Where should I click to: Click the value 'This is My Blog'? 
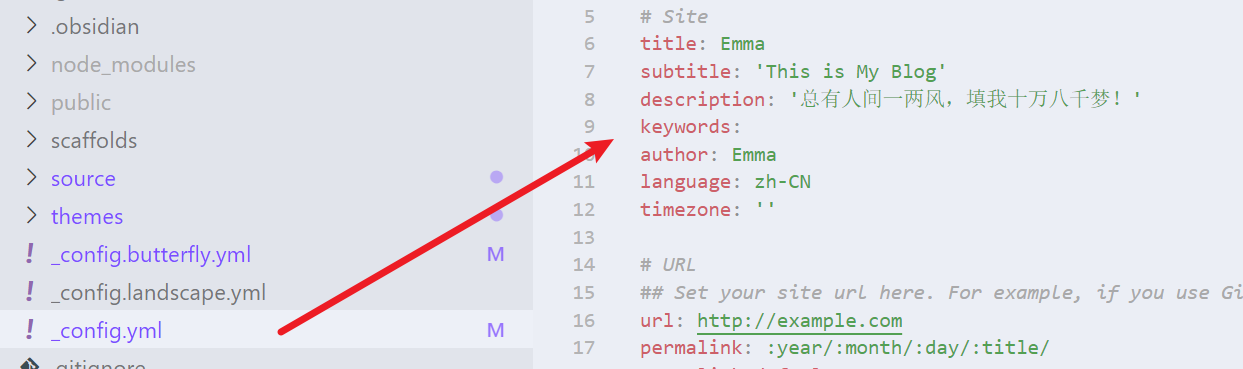pyautogui.click(x=850, y=72)
